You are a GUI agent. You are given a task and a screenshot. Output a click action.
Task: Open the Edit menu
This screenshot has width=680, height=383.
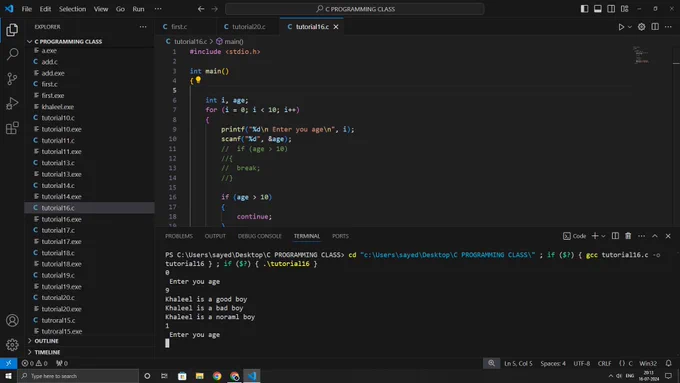coord(45,9)
